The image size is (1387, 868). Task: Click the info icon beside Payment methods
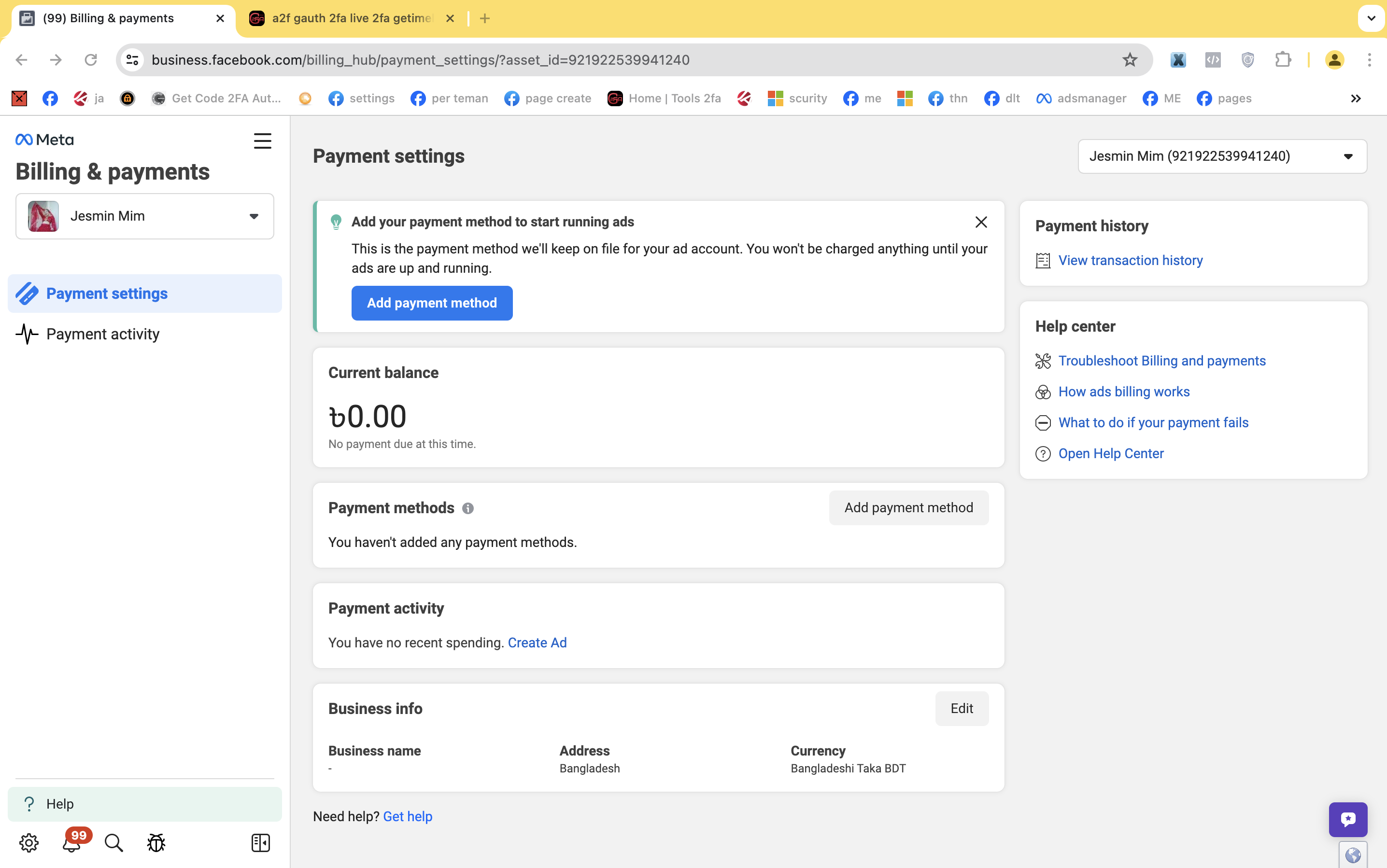coord(468,508)
